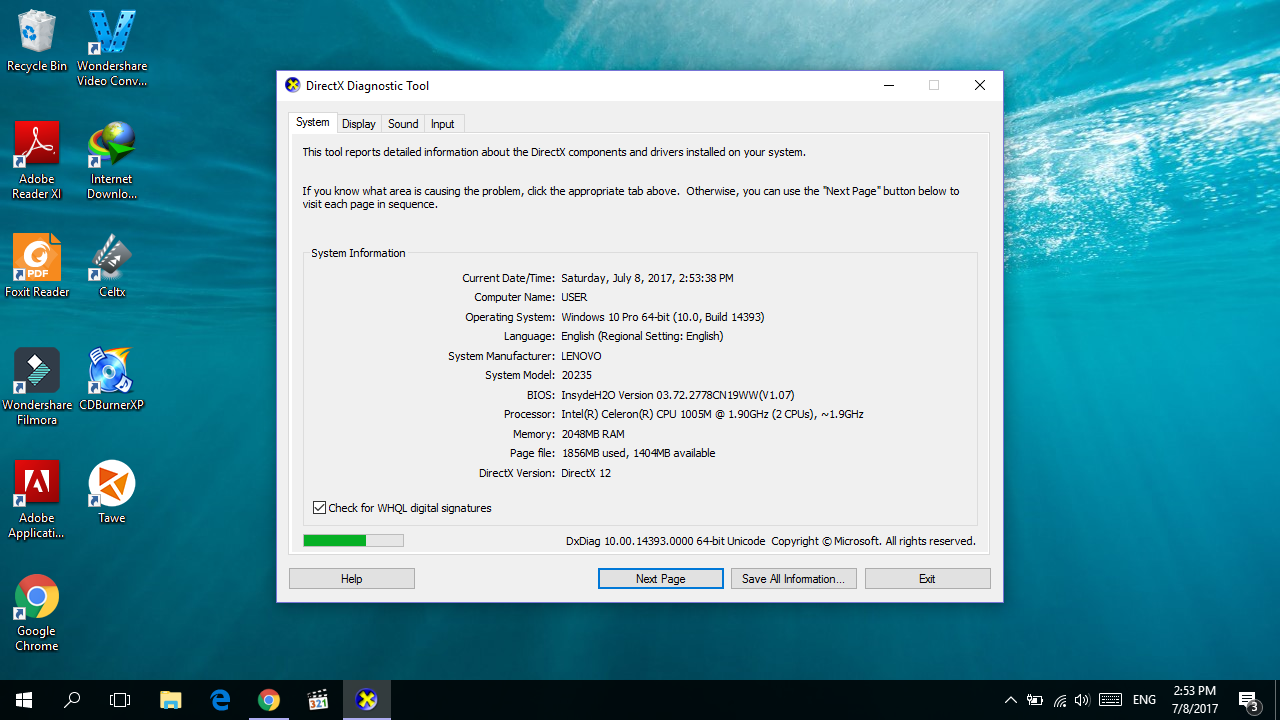Screen dimensions: 1280x720
Task: Select the Foxit Reader desktop icon
Action: click(37, 266)
